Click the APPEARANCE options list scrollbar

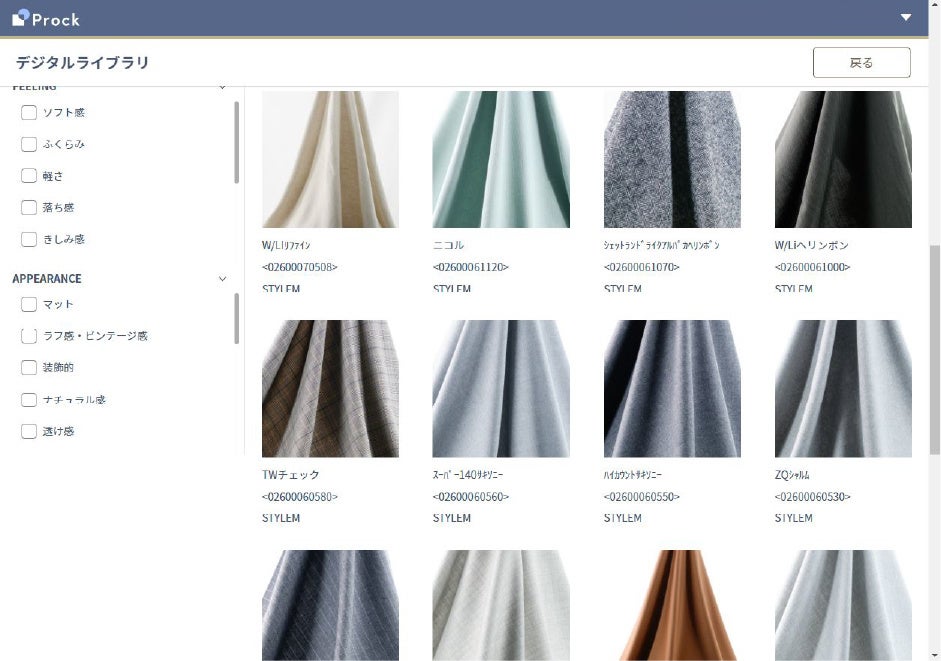[x=236, y=318]
